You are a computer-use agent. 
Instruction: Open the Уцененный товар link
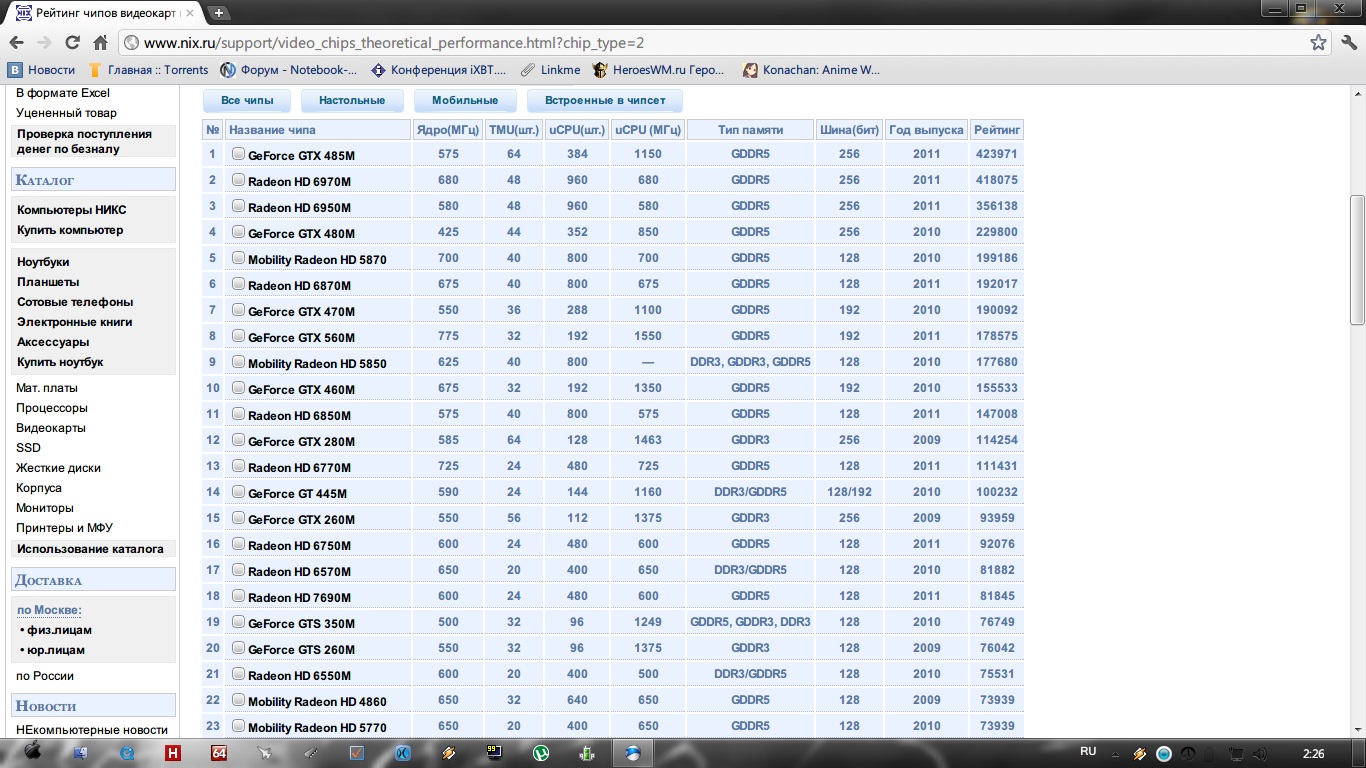click(66, 113)
